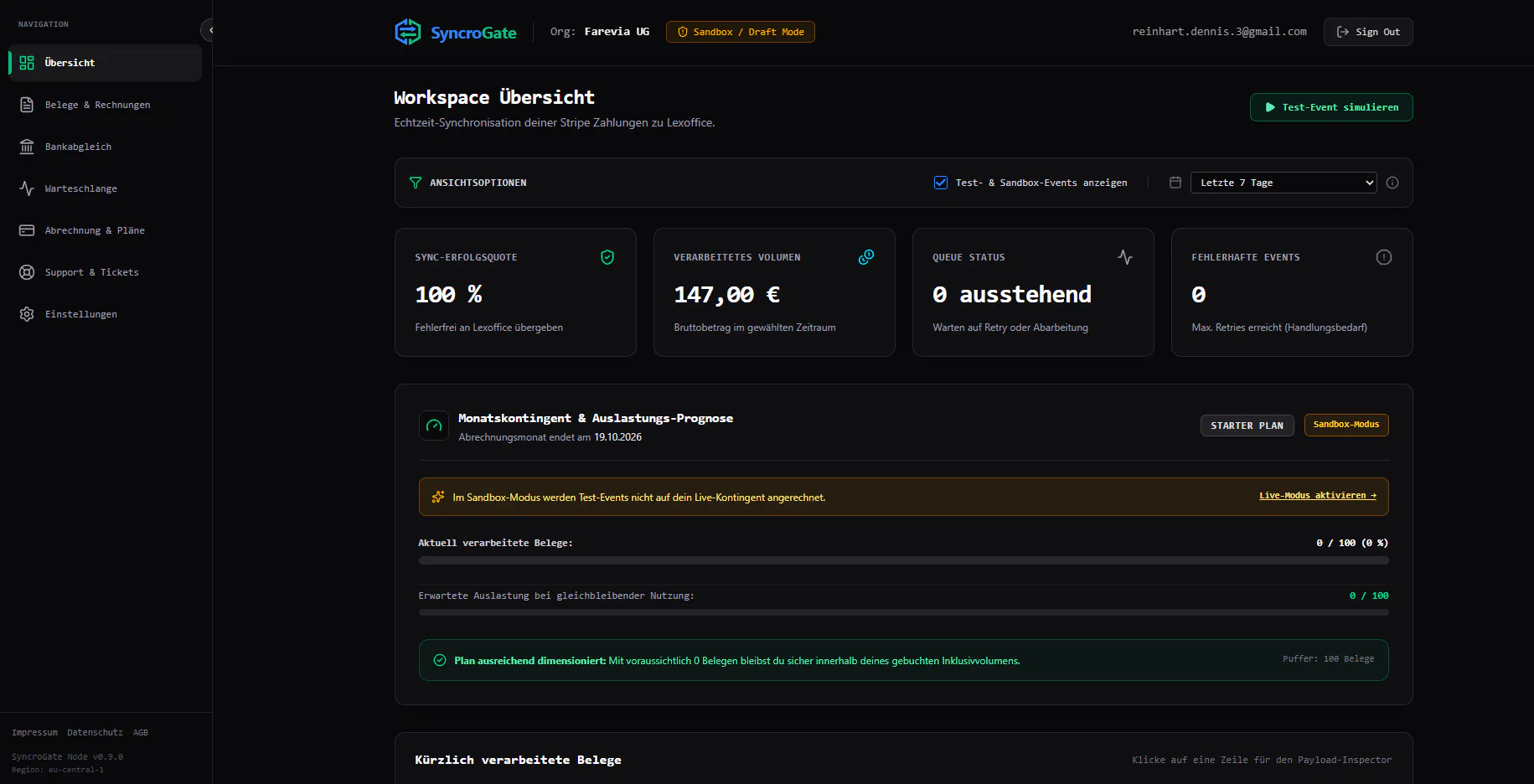
Task: Click the Puffer: 100 Belege text
Action: click(x=1329, y=659)
